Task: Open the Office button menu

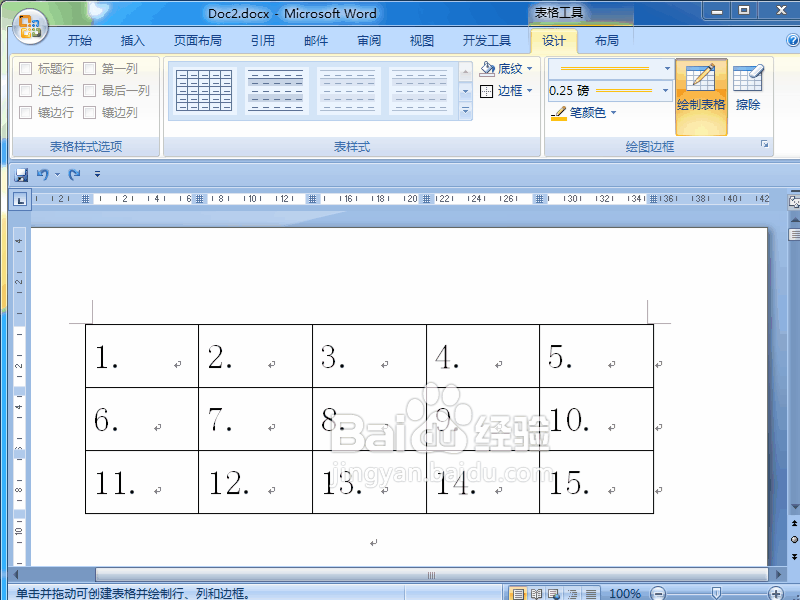Action: 30,27
